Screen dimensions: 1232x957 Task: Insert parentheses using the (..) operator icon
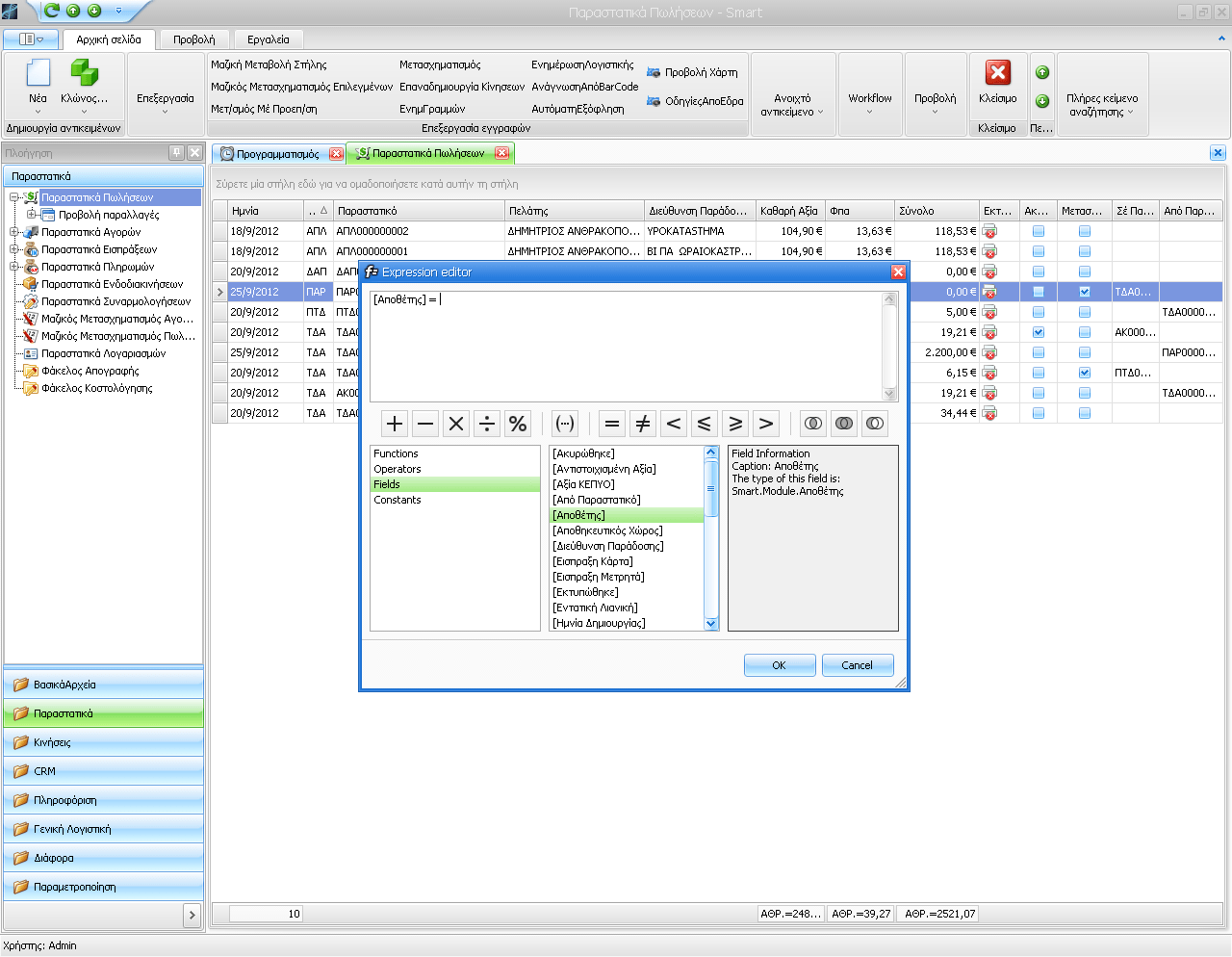pyautogui.click(x=564, y=423)
